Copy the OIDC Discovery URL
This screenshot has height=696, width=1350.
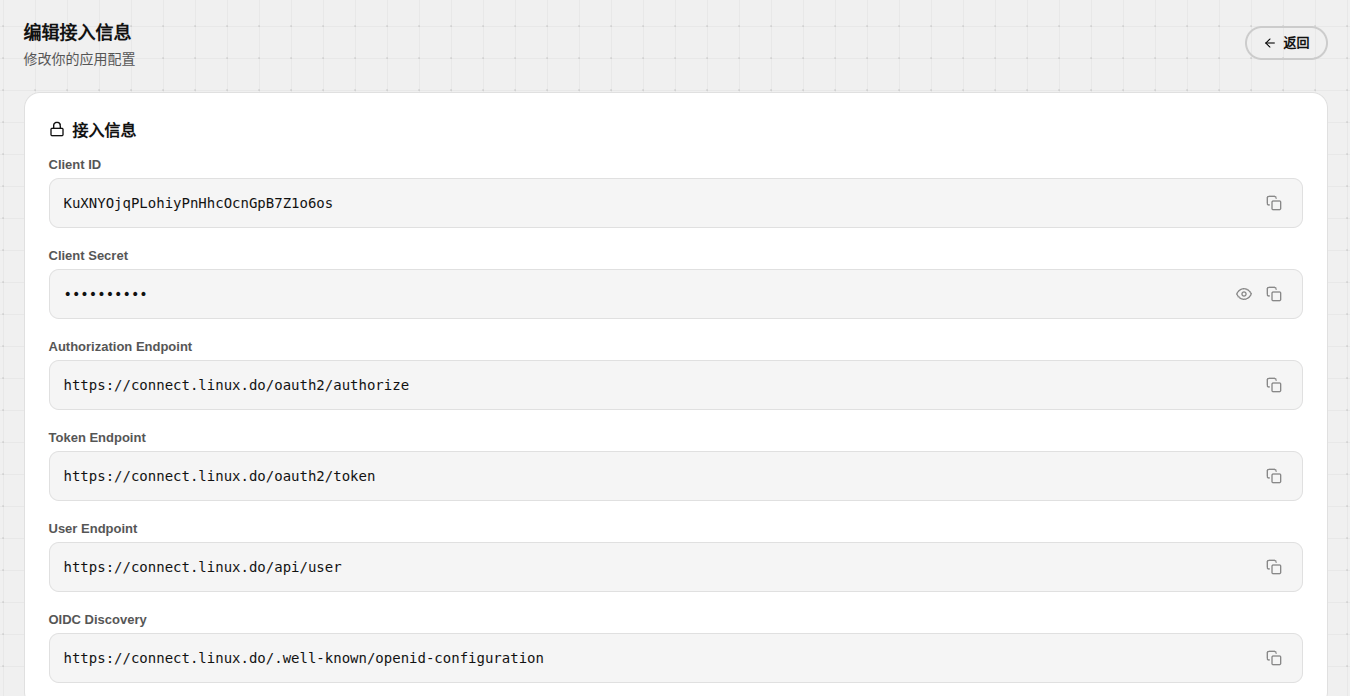[x=1274, y=658]
